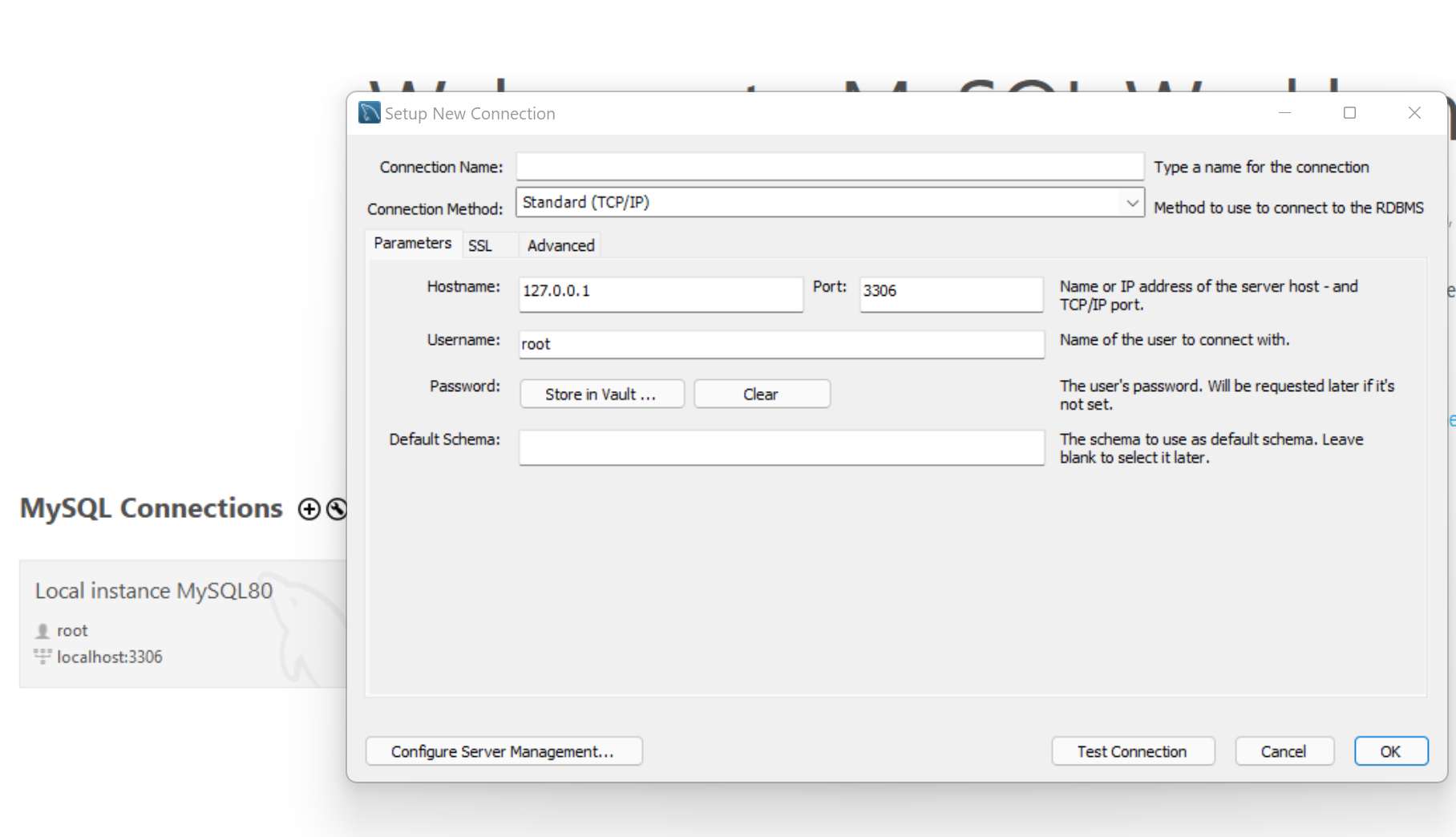Select the Username field containing root
This screenshot has width=1456, height=837.
click(x=782, y=344)
